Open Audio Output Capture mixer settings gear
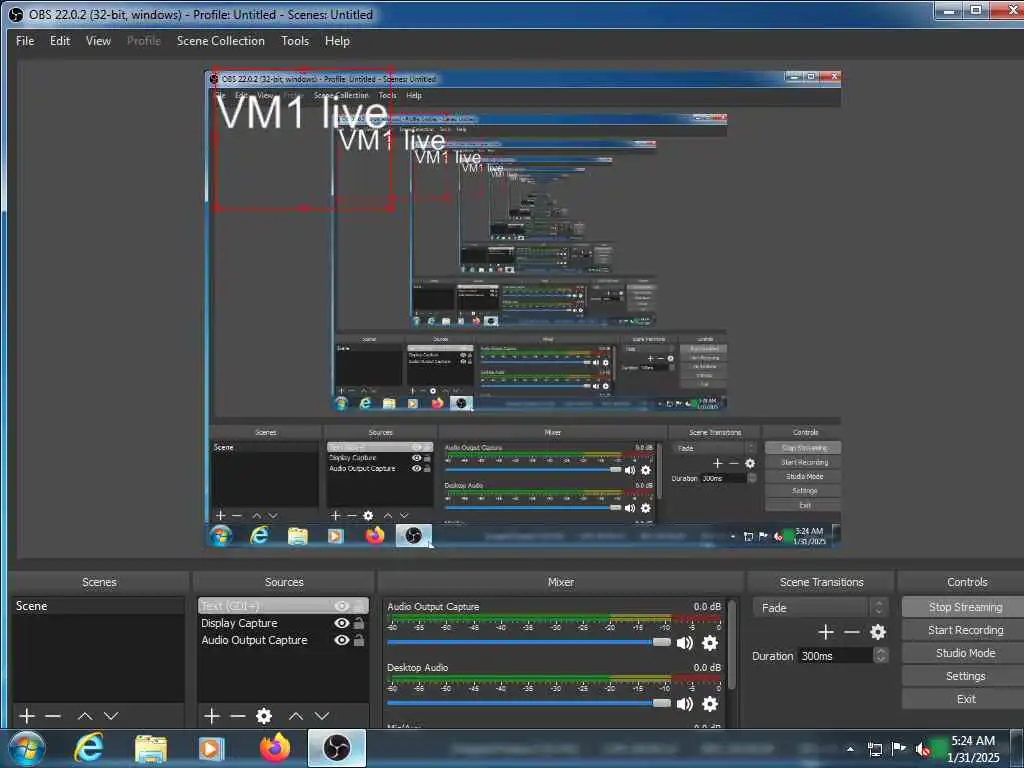 pyautogui.click(x=710, y=643)
